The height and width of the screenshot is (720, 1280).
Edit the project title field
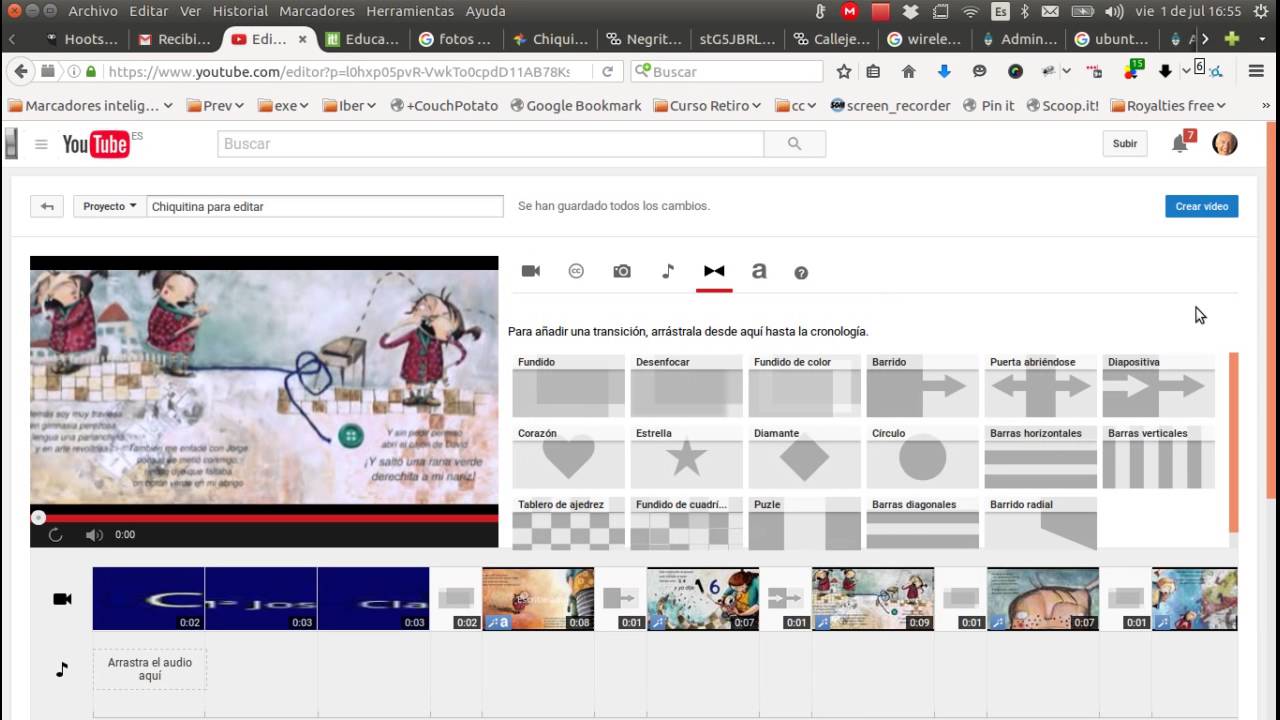pos(325,206)
